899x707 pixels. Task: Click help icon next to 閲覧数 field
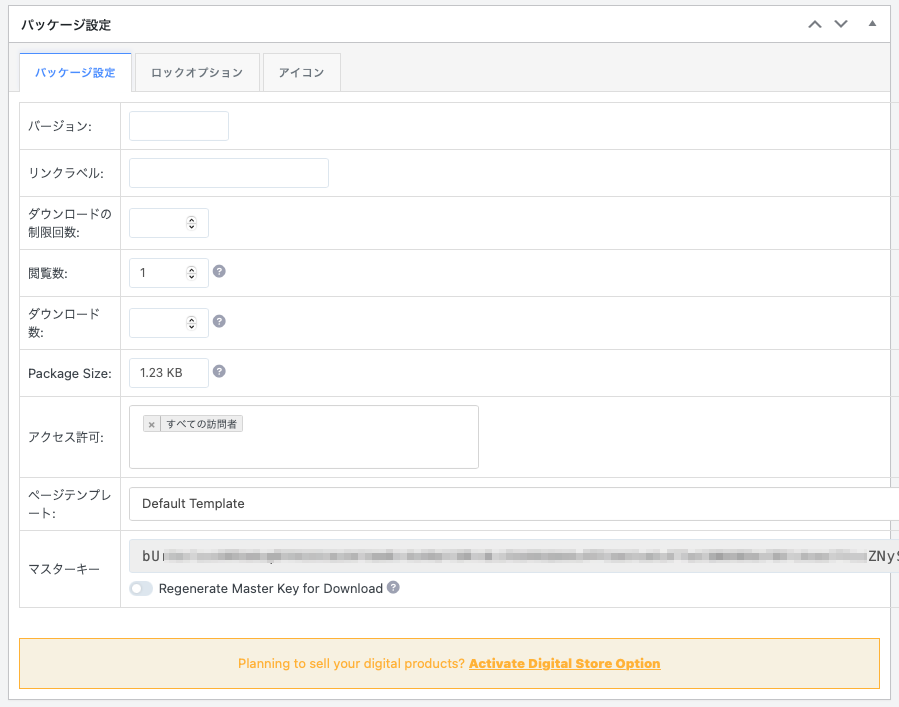point(219,271)
